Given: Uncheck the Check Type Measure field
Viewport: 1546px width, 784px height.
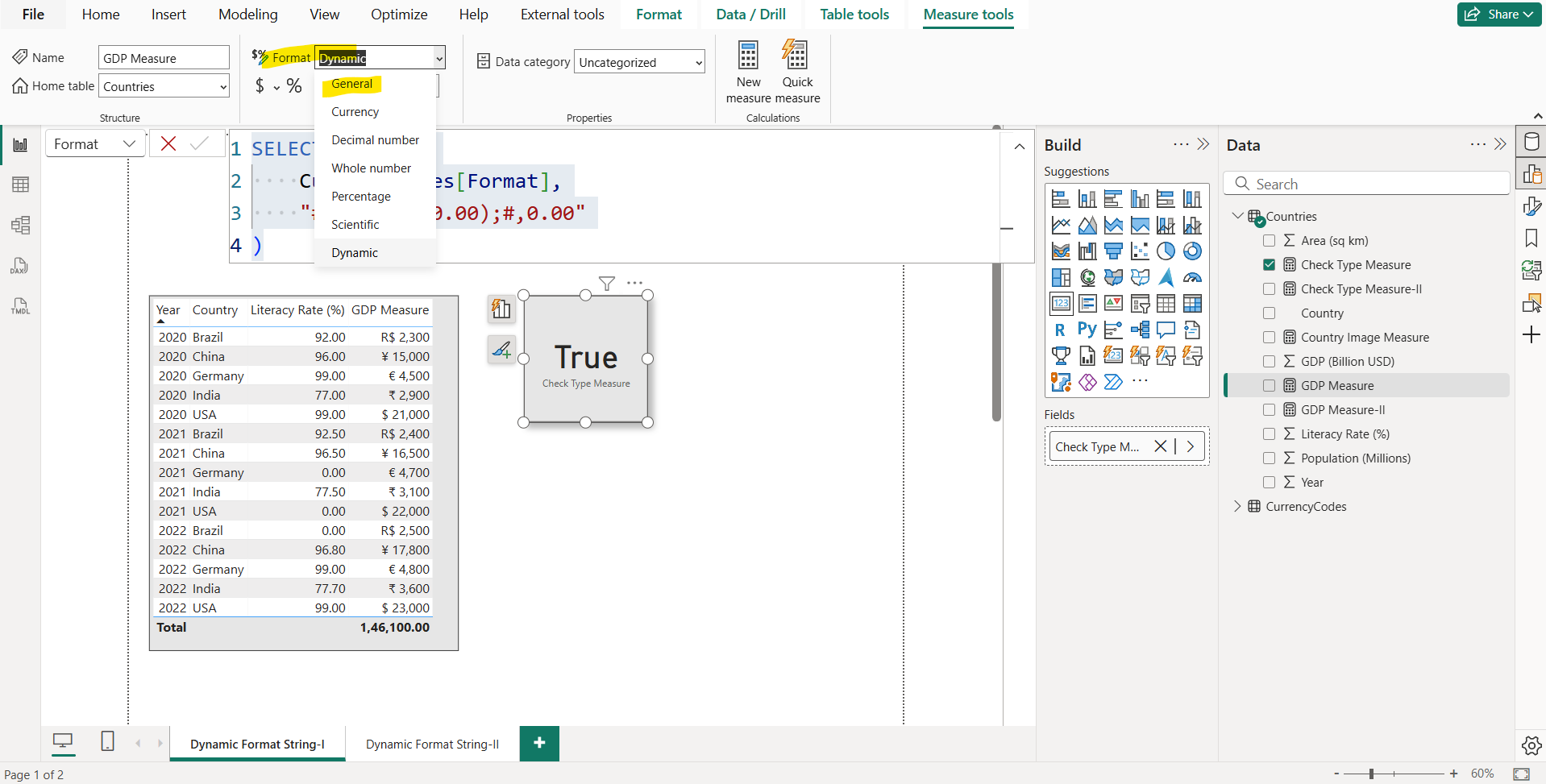Looking at the screenshot, I should tap(1270, 264).
